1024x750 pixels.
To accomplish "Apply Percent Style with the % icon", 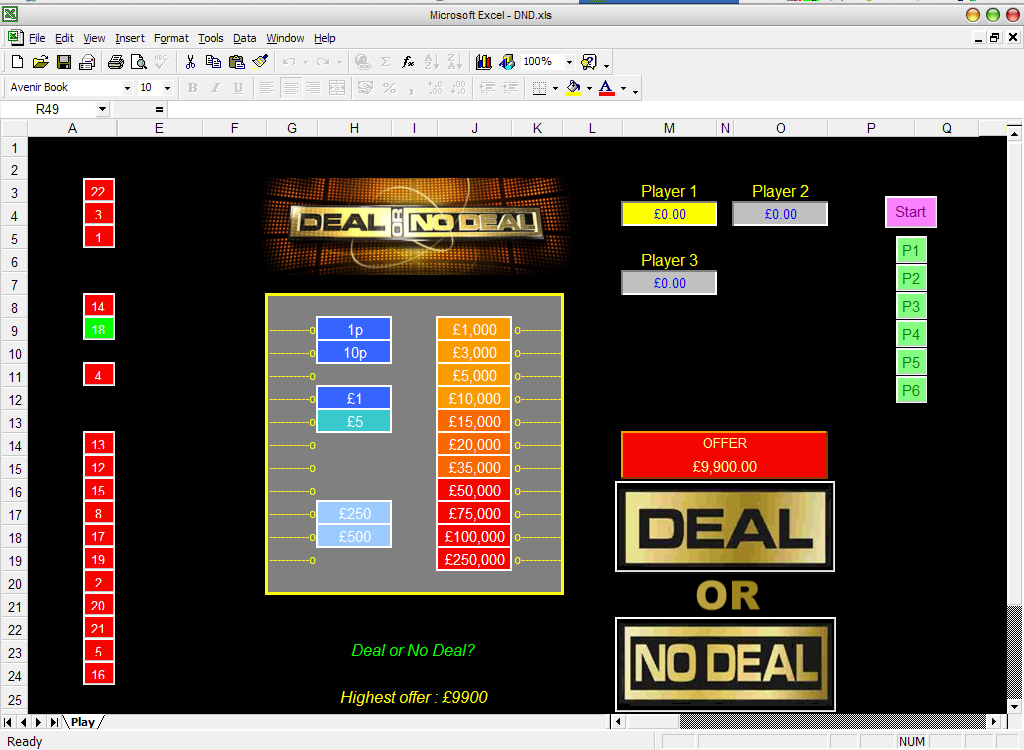I will click(389, 88).
